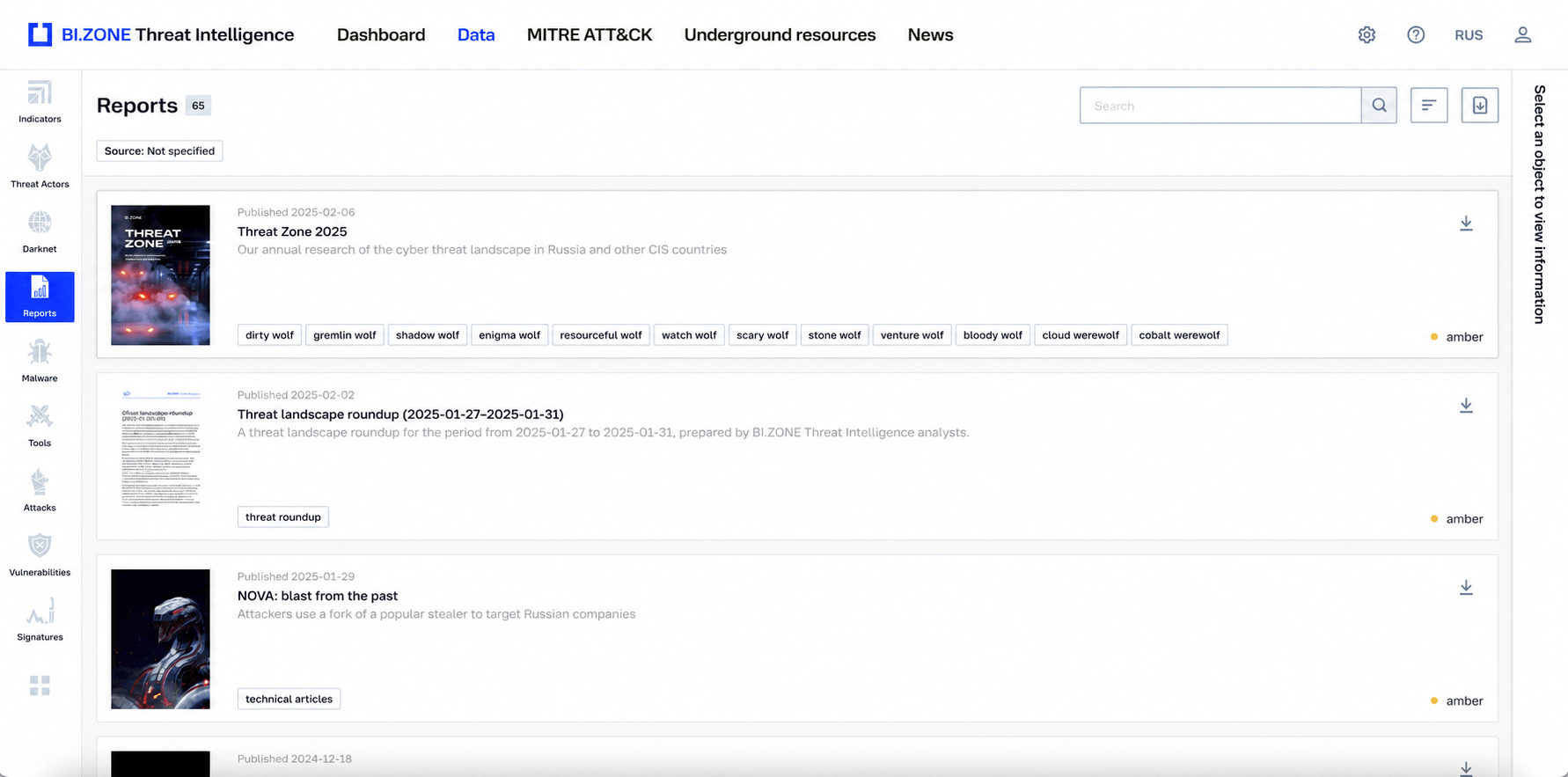This screenshot has width=1568, height=777.
Task: Go to Darknet section
Action: [40, 232]
